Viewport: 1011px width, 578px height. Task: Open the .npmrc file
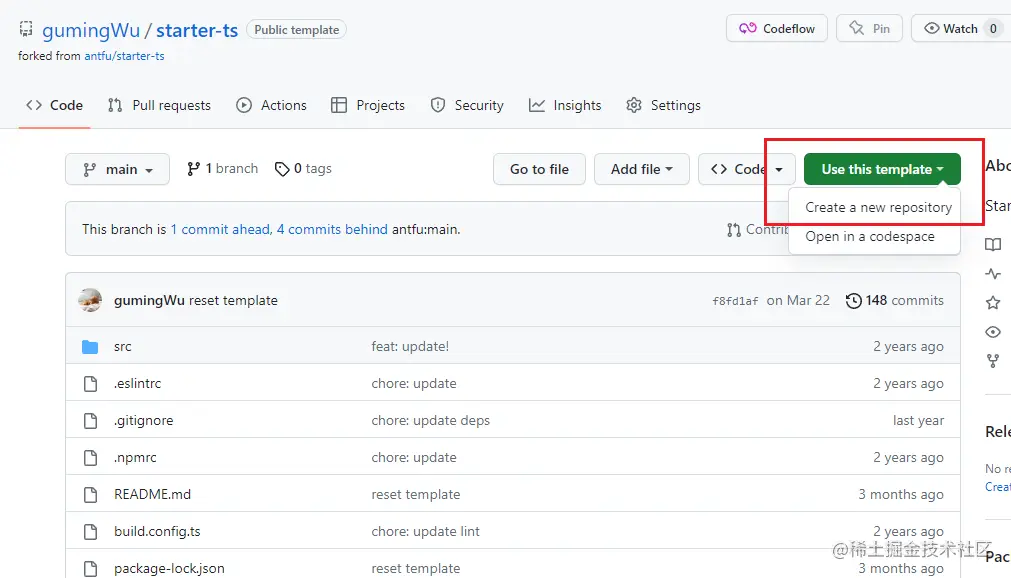point(135,457)
